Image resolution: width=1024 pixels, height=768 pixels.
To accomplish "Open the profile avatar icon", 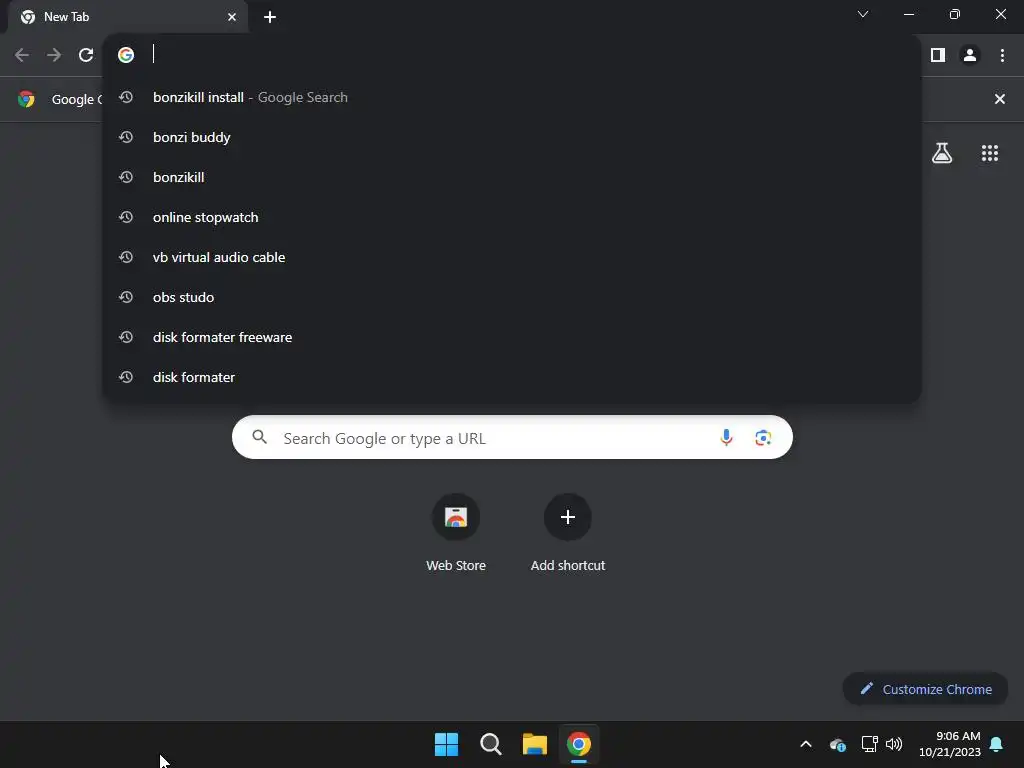I will pyautogui.click(x=970, y=55).
